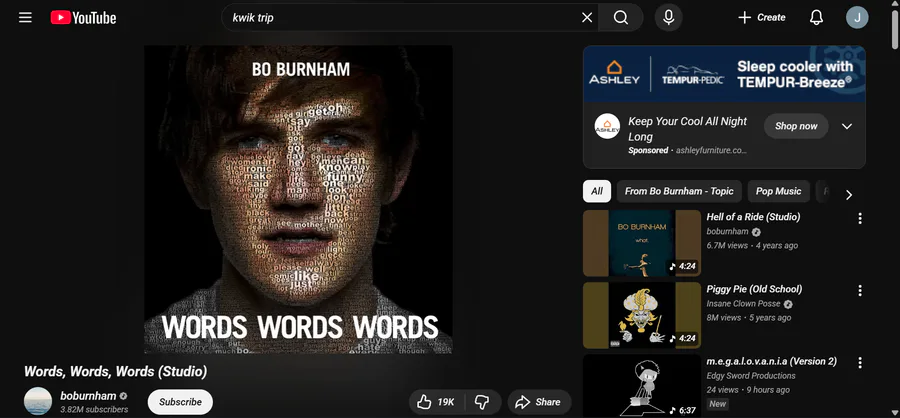Open boburnham channel avatar
This screenshot has height=418, width=900.
pos(38,401)
